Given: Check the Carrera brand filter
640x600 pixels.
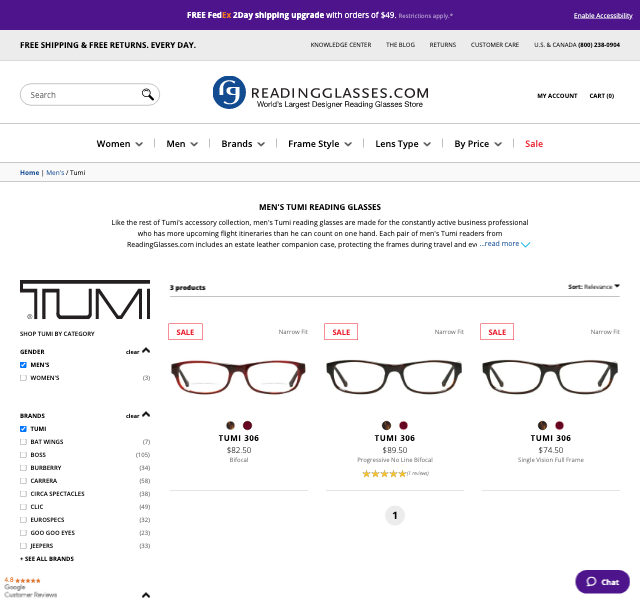Looking at the screenshot, I should (23, 481).
